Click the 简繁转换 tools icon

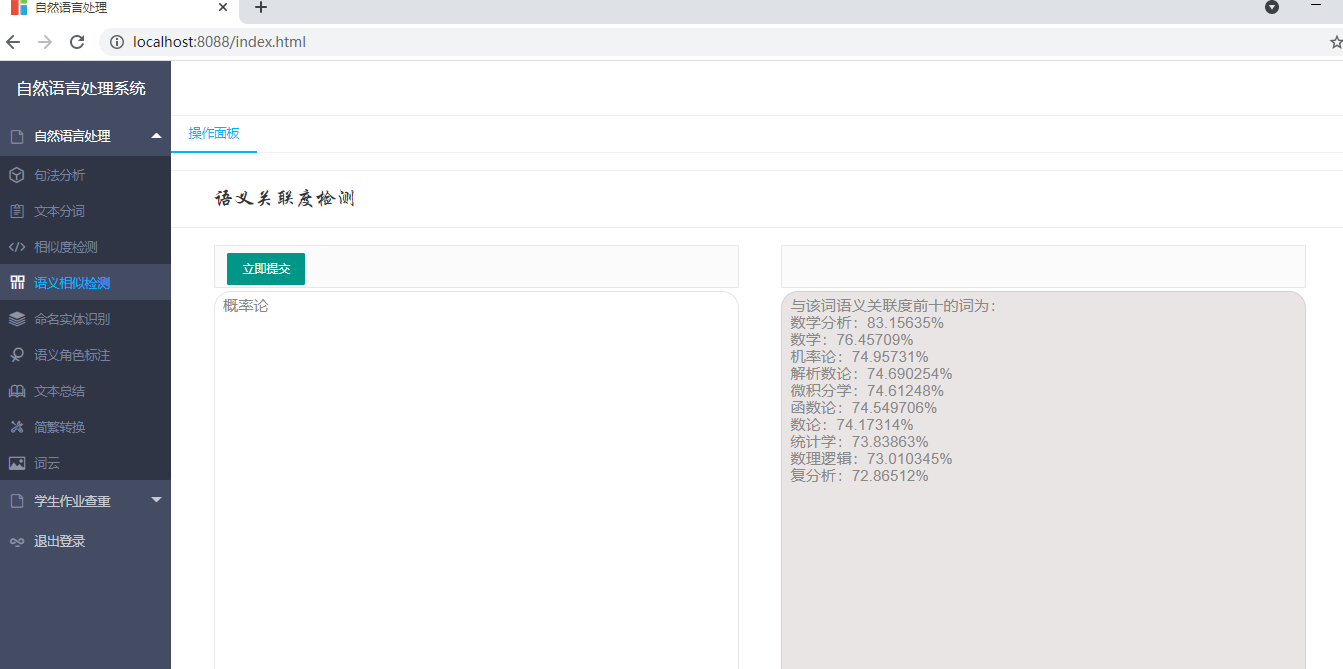(16, 427)
